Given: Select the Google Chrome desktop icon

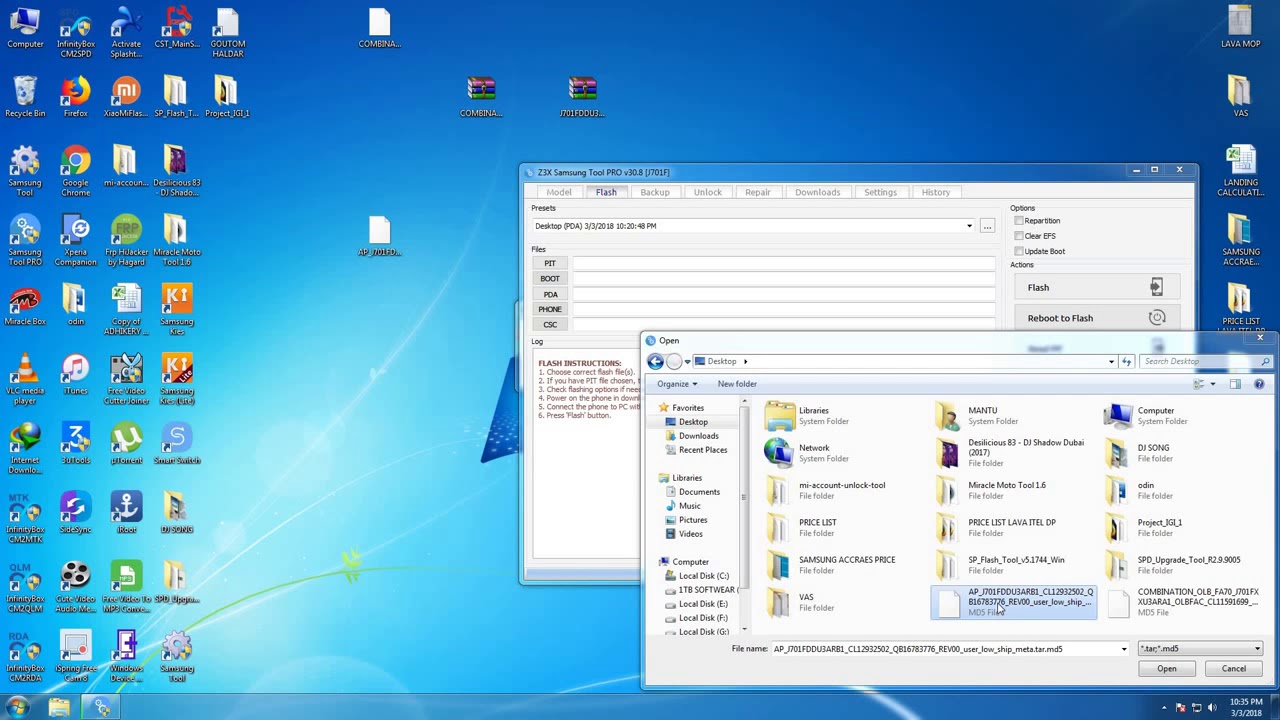Looking at the screenshot, I should click(x=75, y=170).
